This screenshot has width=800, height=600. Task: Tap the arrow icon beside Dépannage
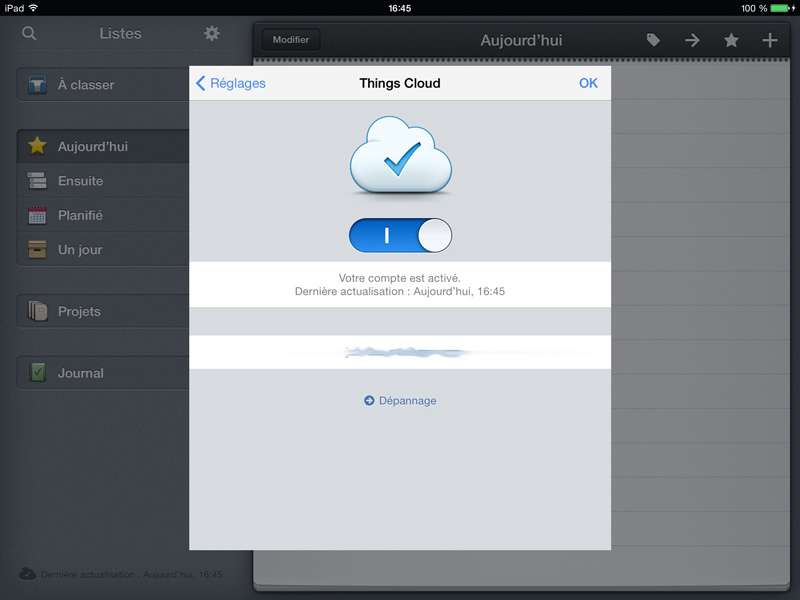pos(369,401)
